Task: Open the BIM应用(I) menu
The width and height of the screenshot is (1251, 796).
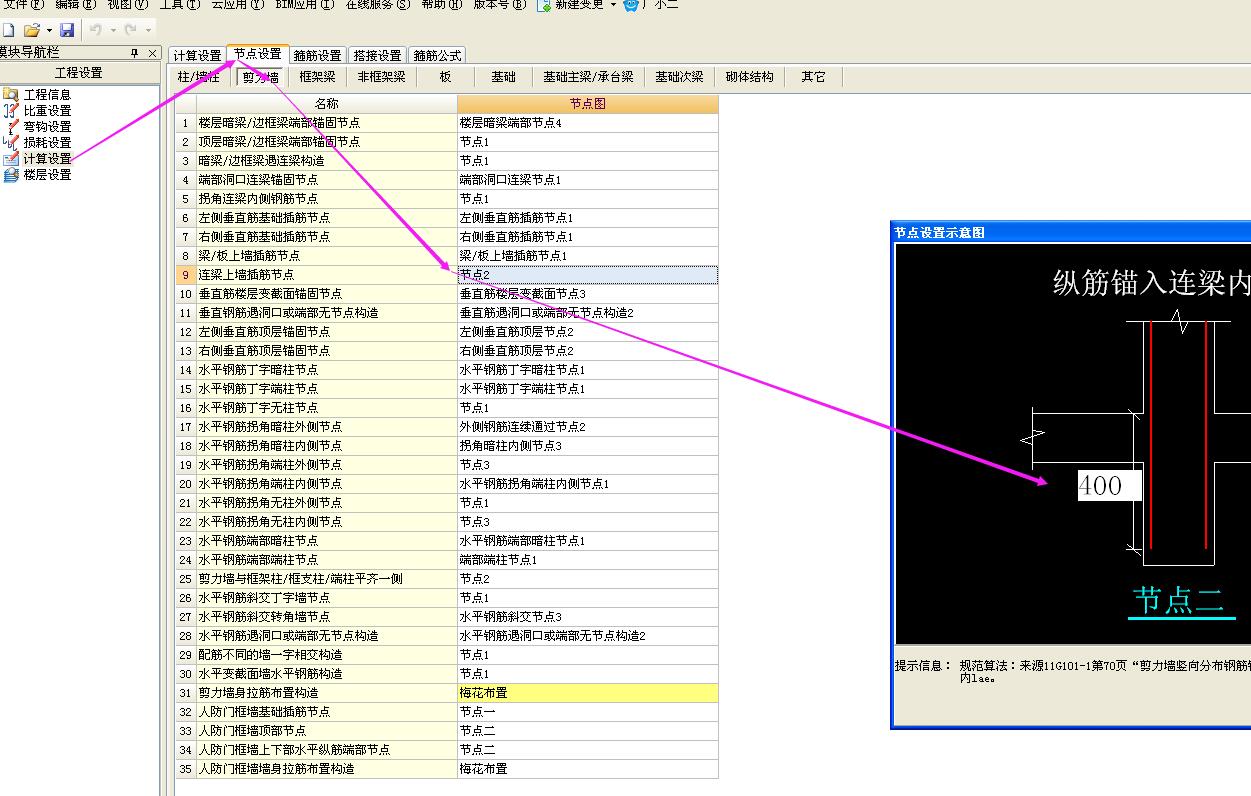Action: (303, 5)
